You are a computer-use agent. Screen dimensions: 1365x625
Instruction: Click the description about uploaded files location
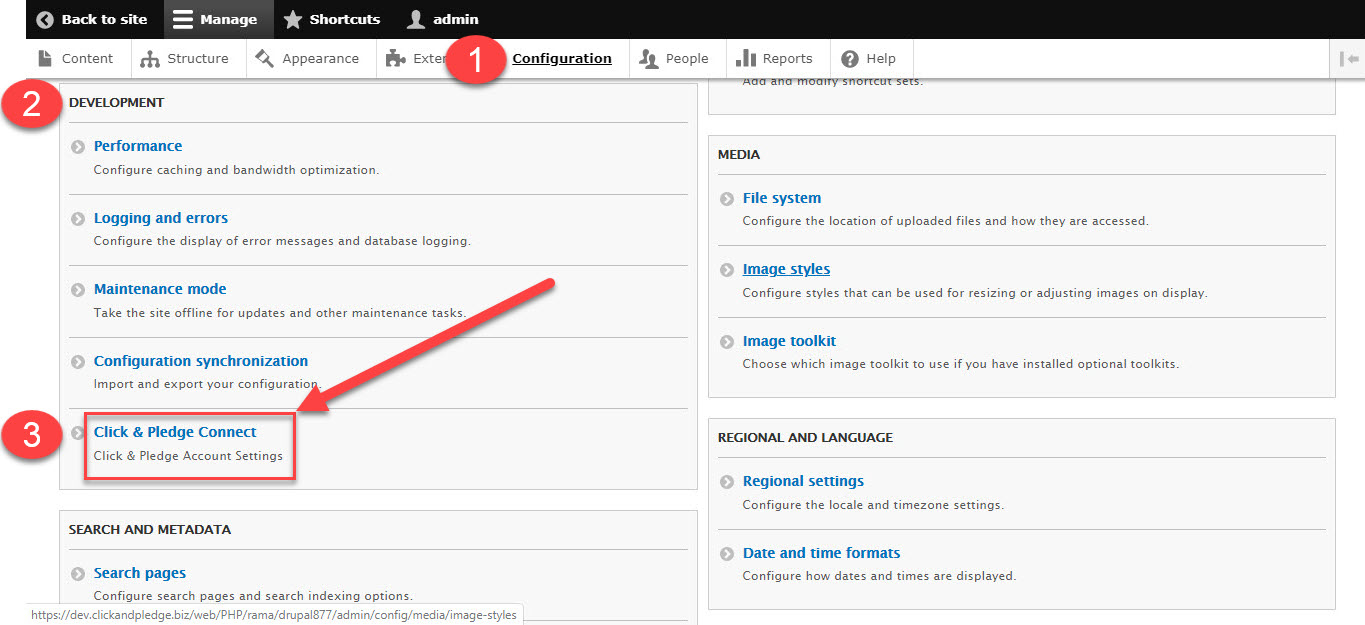[x=946, y=221]
